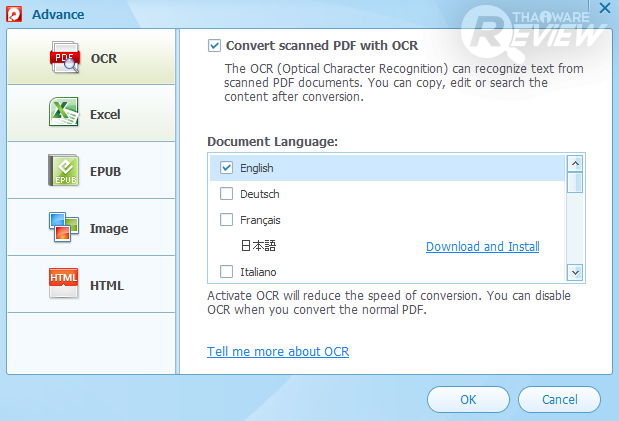Select the HTML settings tab
This screenshot has width=619, height=421.
point(91,284)
